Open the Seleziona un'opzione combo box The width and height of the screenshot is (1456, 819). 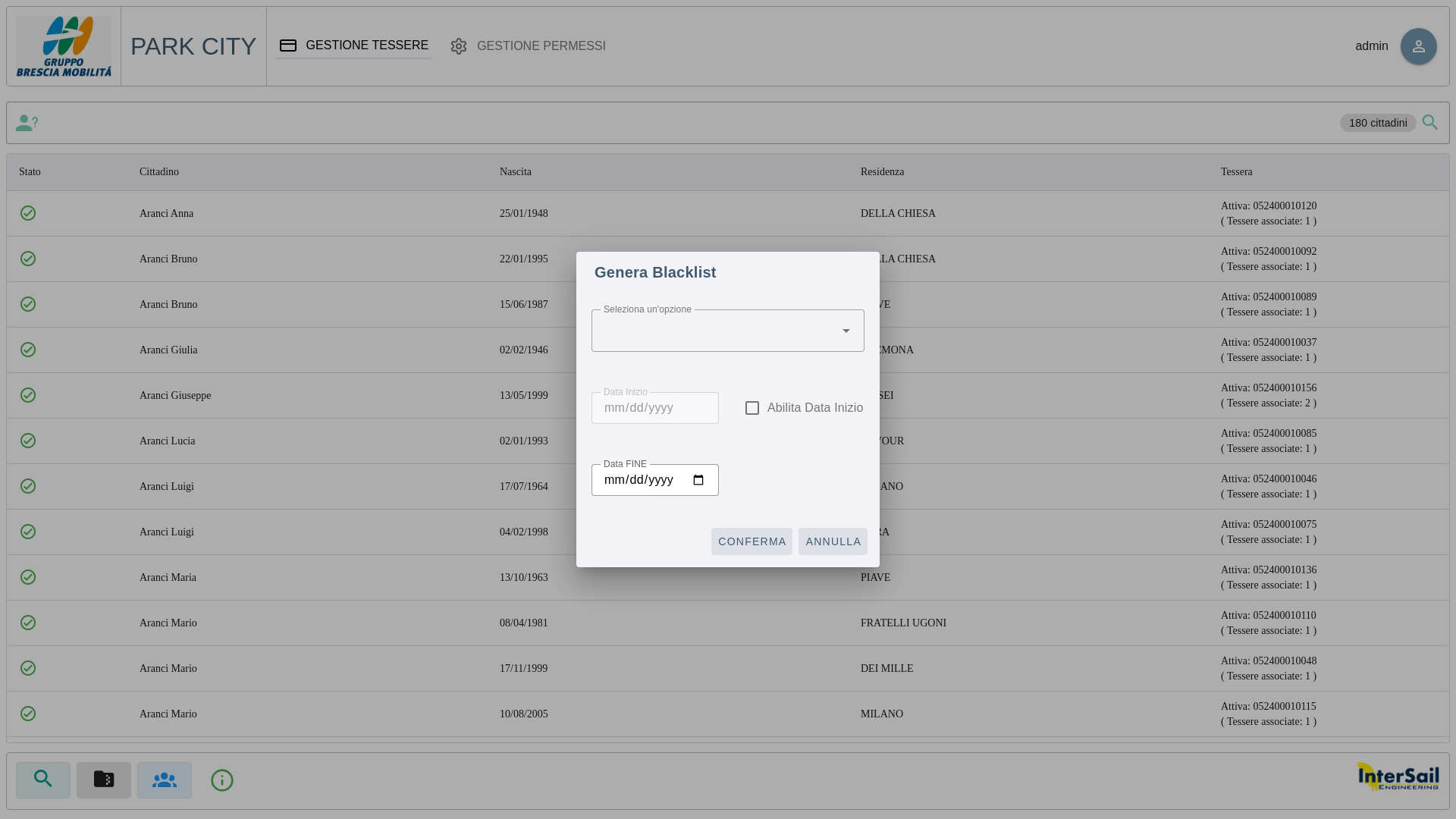click(x=728, y=331)
